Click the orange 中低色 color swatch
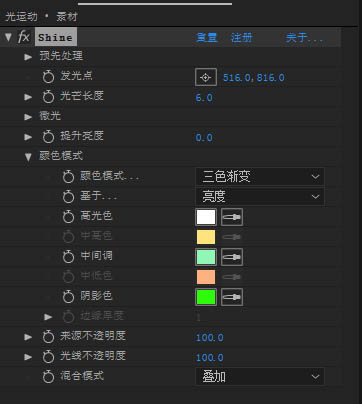The height and width of the screenshot is (404, 362). click(x=206, y=277)
